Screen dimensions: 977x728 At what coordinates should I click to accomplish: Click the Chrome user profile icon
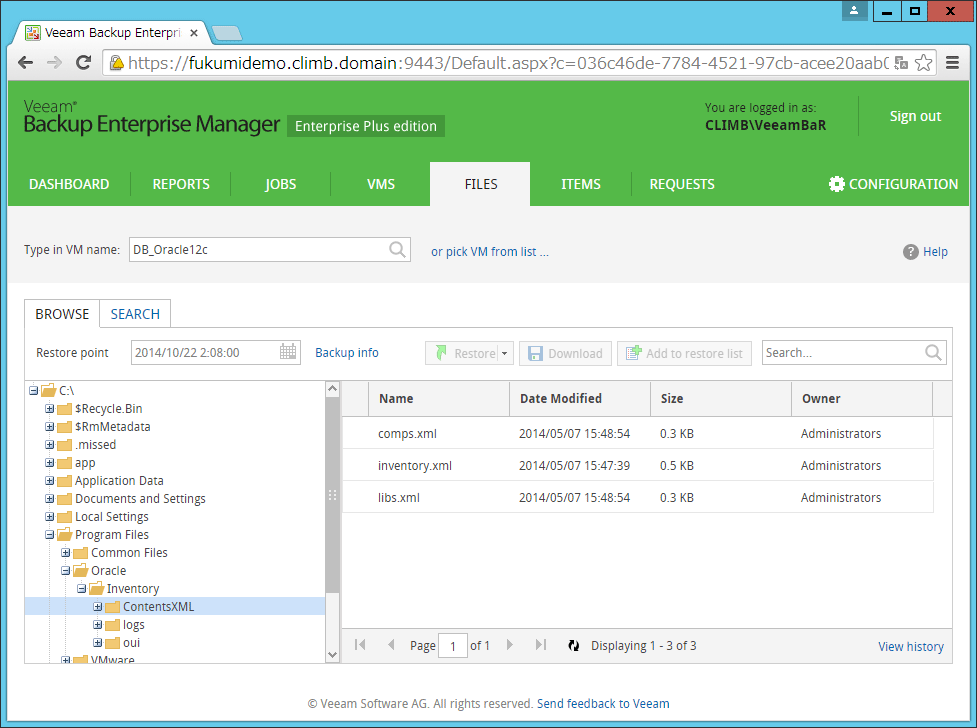tap(854, 11)
